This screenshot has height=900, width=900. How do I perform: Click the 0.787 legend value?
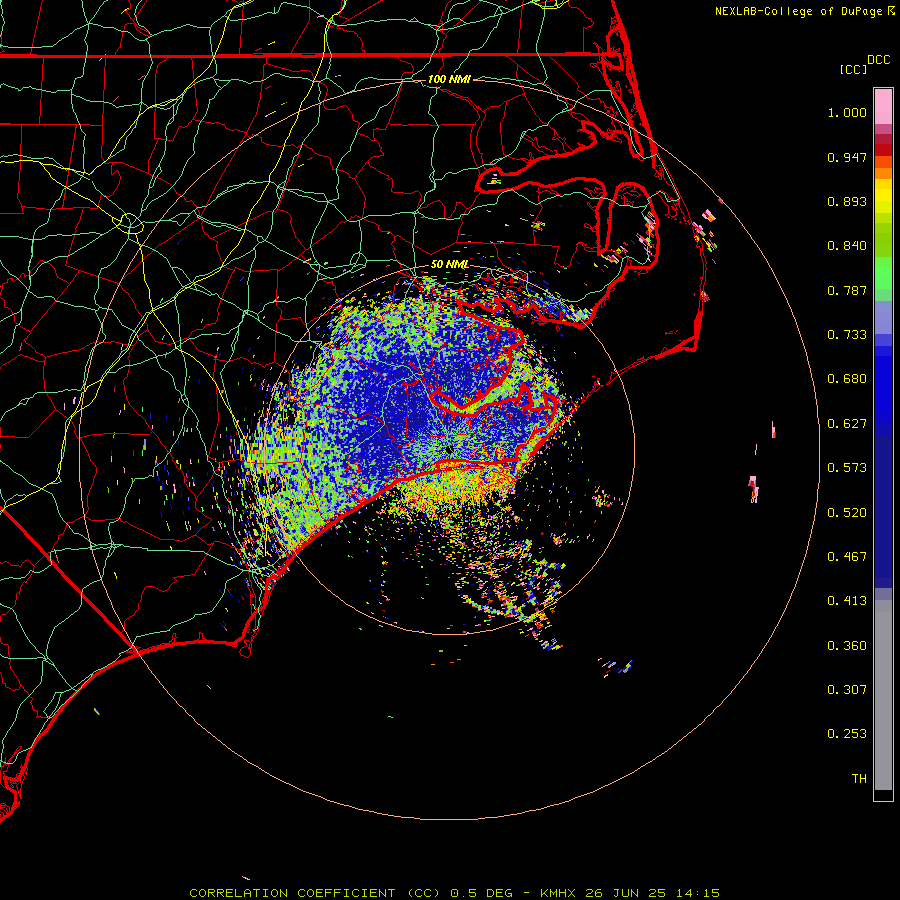pos(847,290)
